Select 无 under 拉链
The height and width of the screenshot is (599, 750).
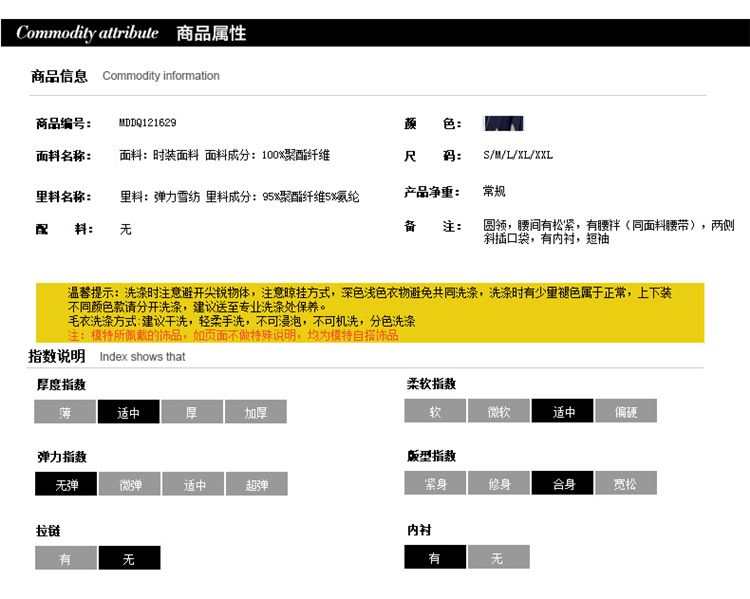(x=130, y=558)
